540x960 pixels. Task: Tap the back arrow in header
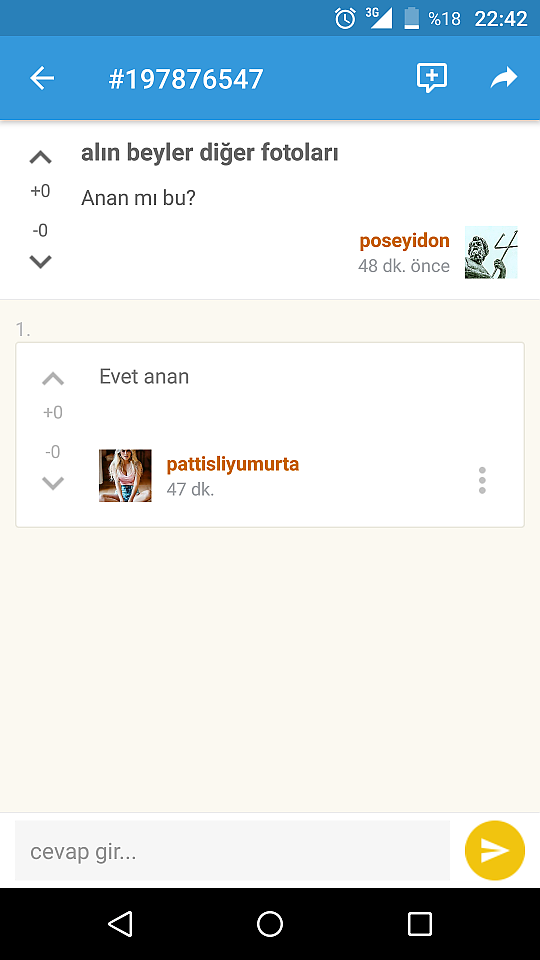click(x=42, y=78)
